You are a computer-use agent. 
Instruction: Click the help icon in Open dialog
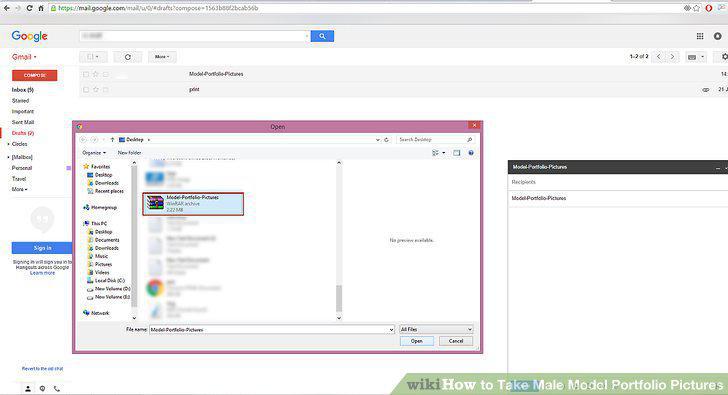471,153
